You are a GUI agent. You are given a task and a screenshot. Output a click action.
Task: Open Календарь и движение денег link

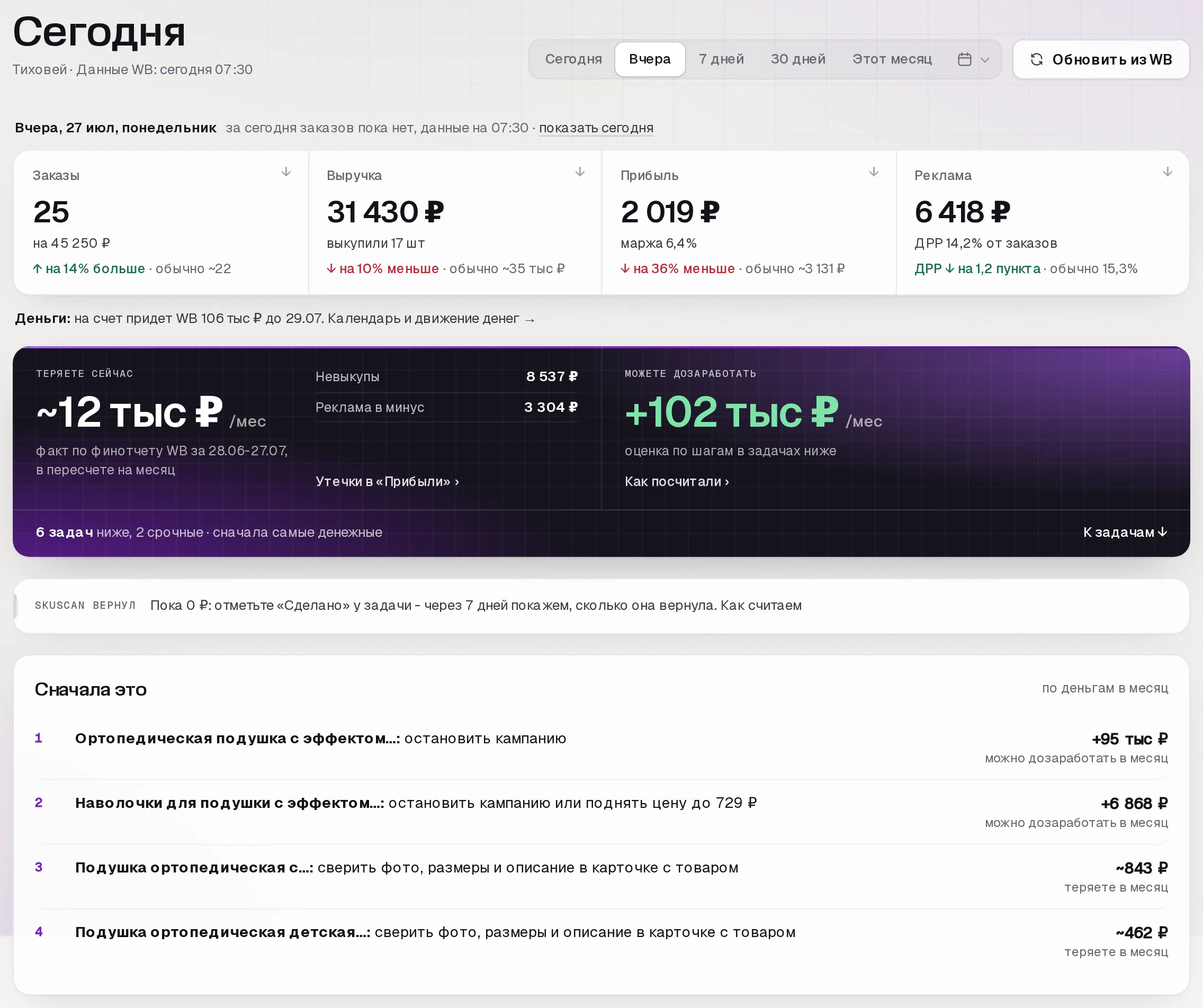(x=432, y=318)
